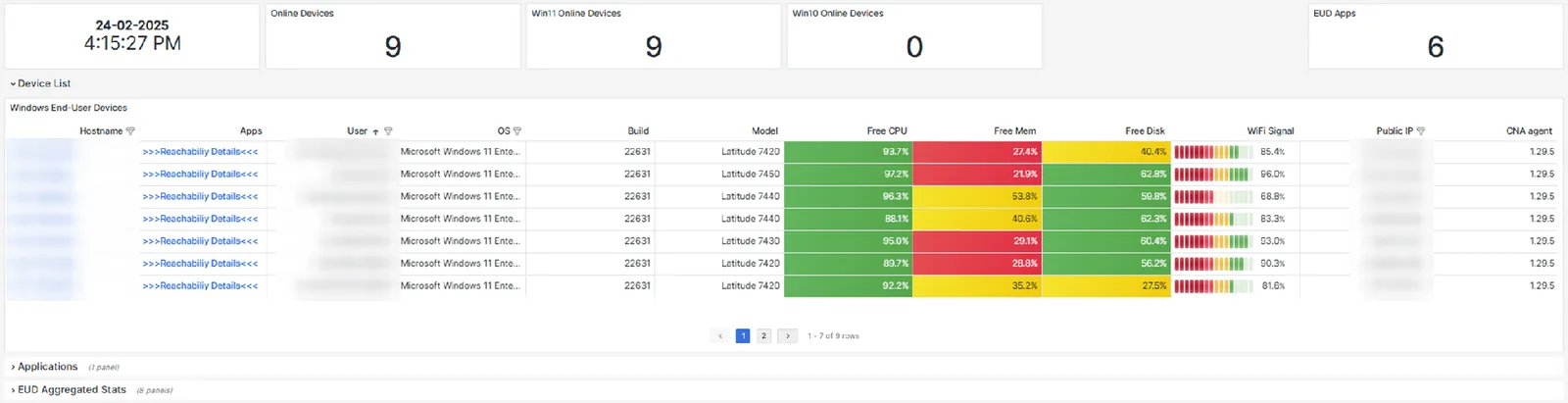
Task: Click the WiFi signal gauge showing 85.4%
Action: 1213,152
